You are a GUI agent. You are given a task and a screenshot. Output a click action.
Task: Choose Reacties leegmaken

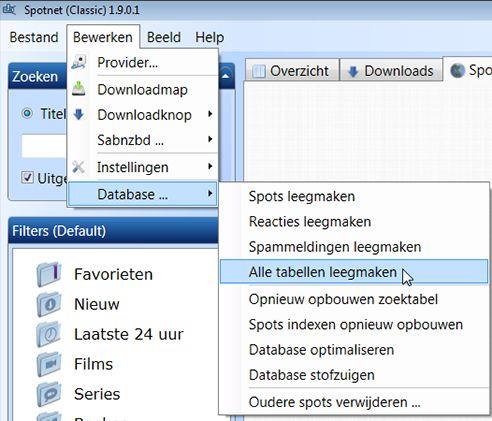point(354,221)
